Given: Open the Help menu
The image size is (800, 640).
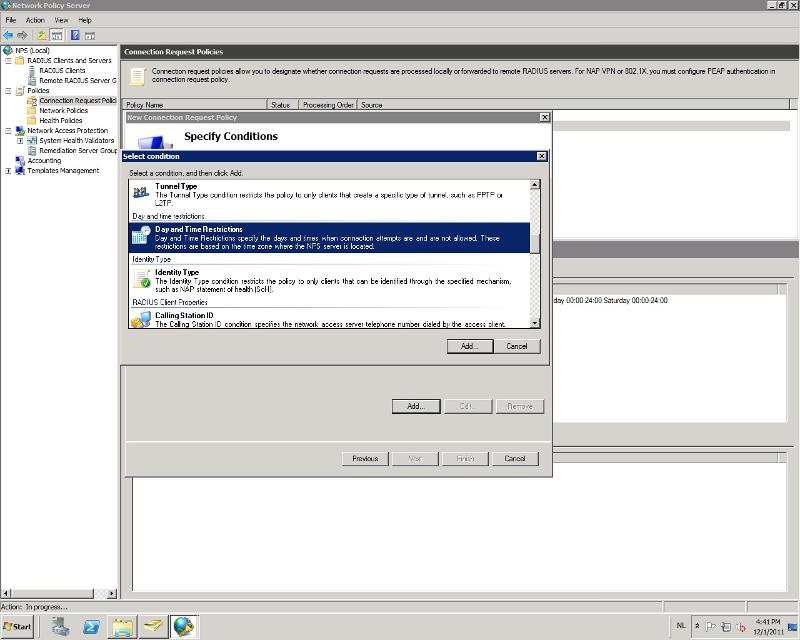Looking at the screenshot, I should (85, 20).
